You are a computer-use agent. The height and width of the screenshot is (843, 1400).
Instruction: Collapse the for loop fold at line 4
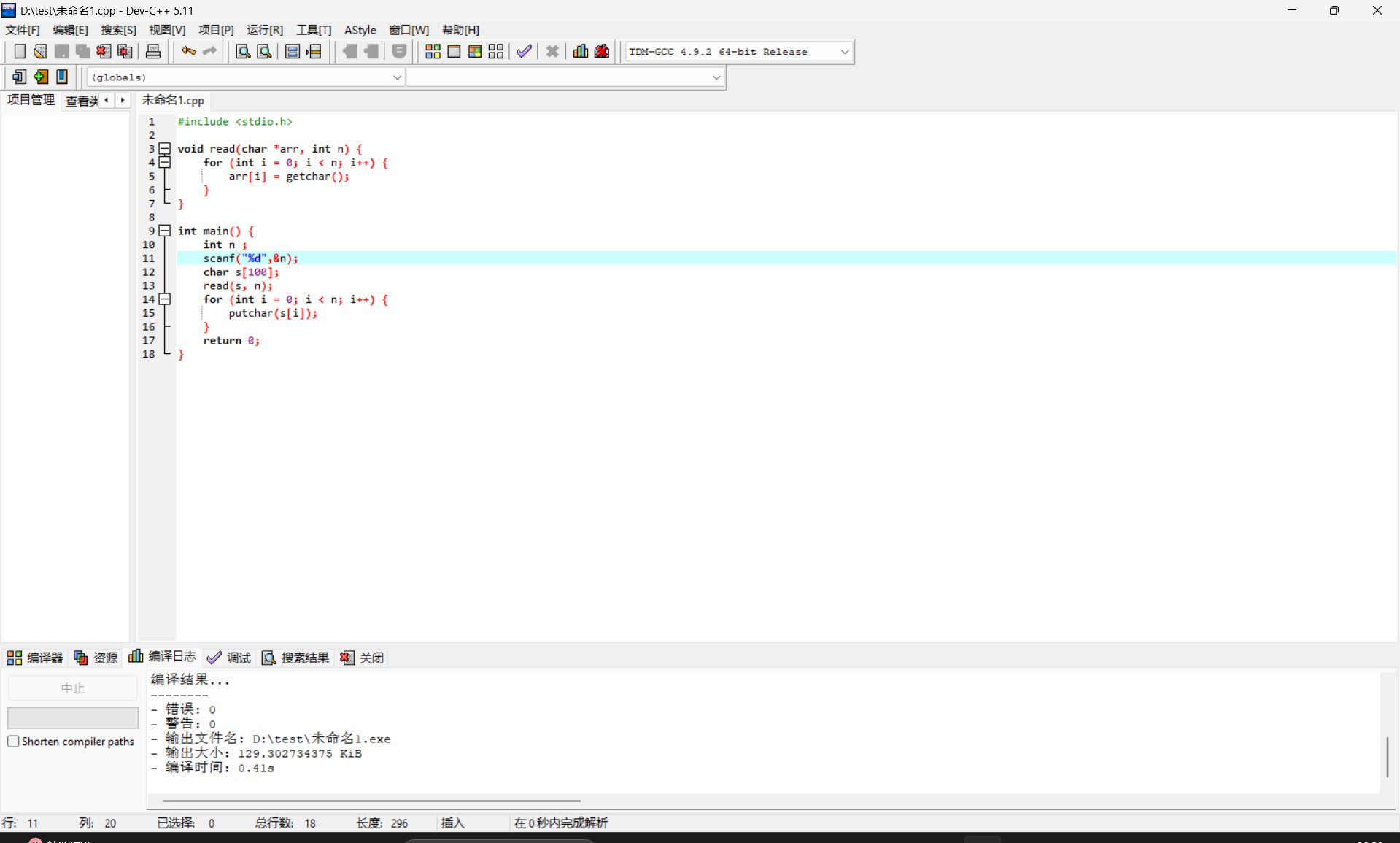[165, 163]
